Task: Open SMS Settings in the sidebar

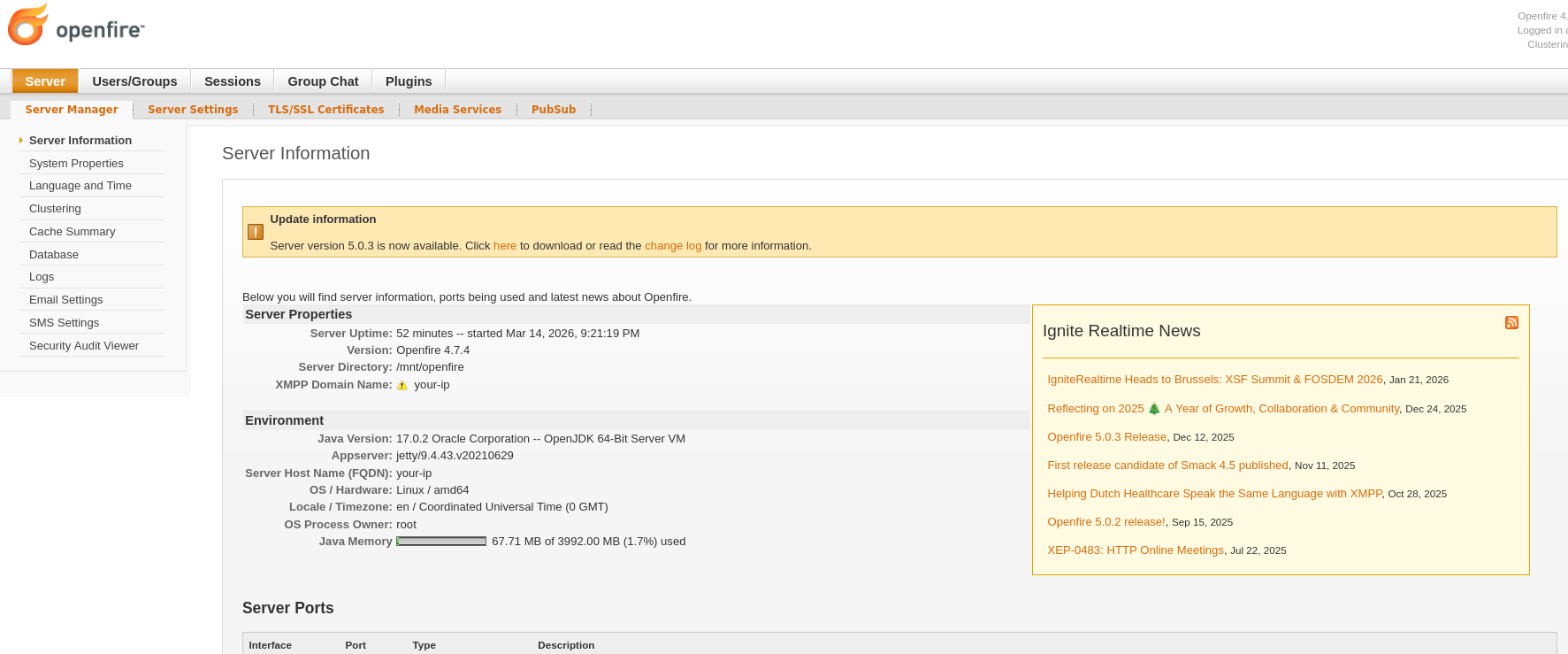Action: coord(65,323)
